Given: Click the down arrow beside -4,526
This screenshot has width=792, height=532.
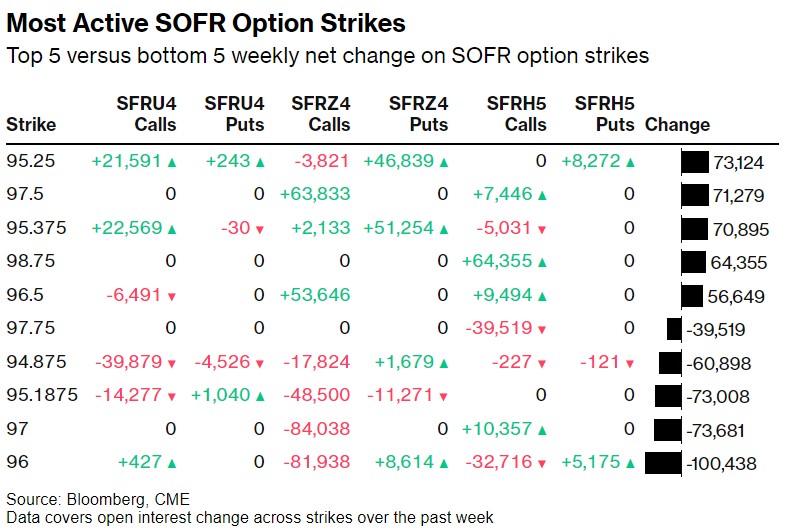Looking at the screenshot, I should 258,363.
